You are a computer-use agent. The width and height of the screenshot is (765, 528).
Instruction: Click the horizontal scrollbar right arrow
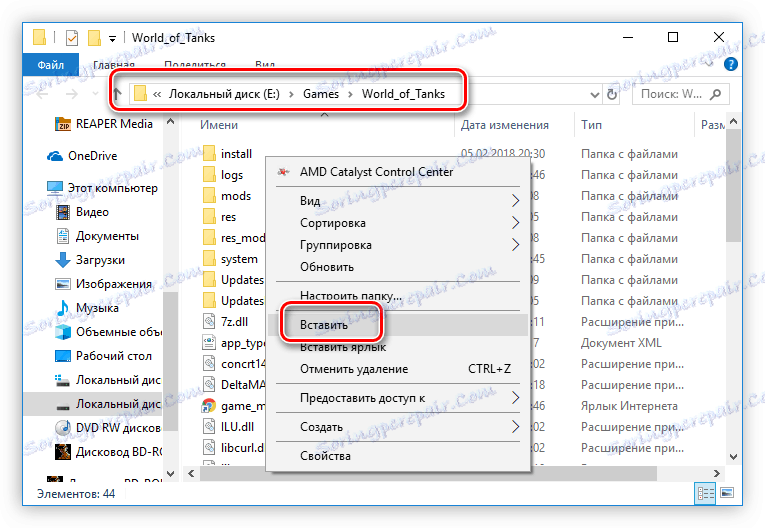pos(716,473)
